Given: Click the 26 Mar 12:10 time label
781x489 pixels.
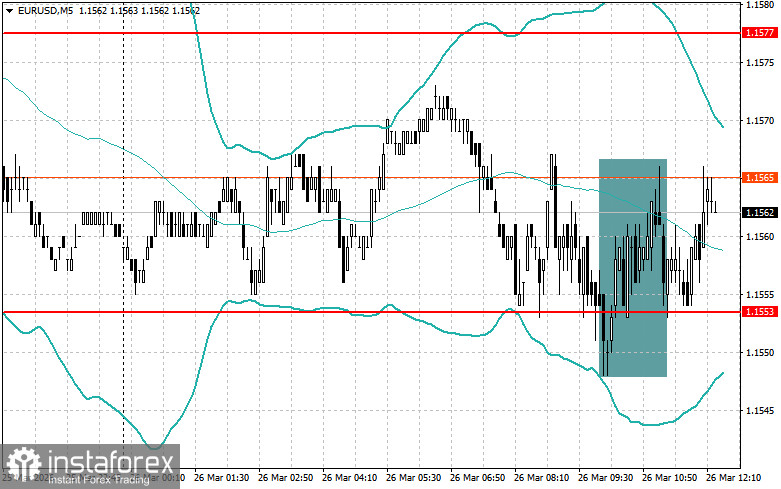Looking at the screenshot, I should pos(734,478).
